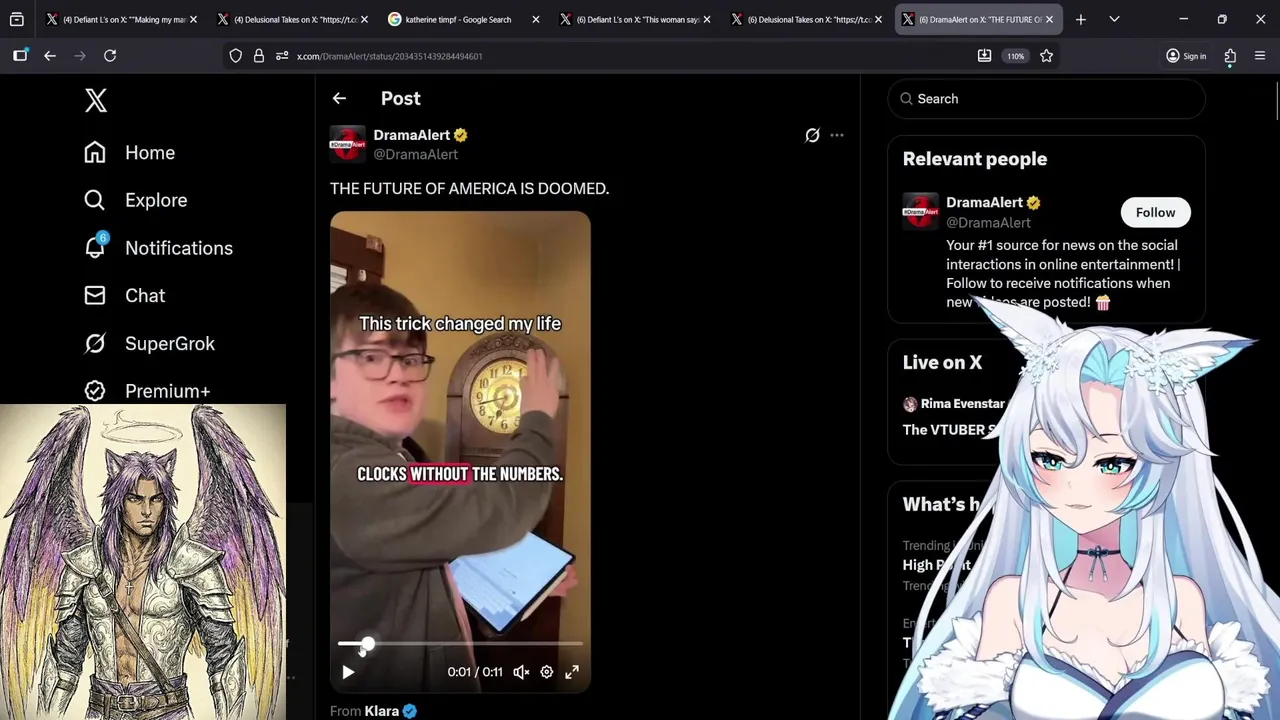Unmute the video via speaker icon
Image resolution: width=1280 pixels, height=720 pixels.
pos(521,672)
